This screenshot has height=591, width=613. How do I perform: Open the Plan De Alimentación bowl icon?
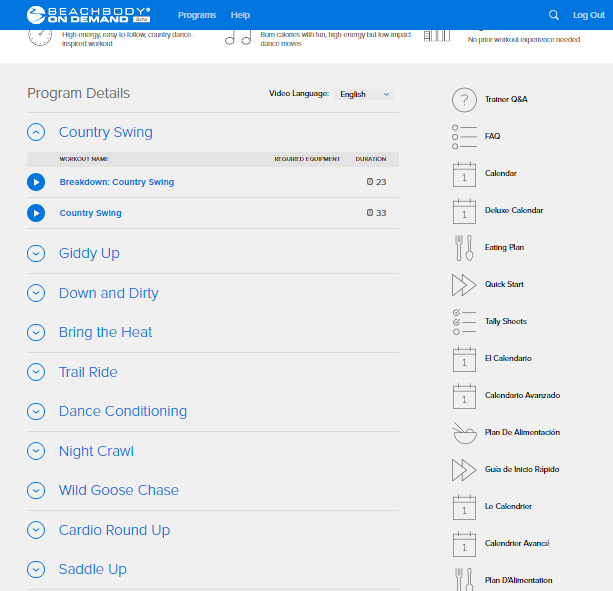click(464, 433)
